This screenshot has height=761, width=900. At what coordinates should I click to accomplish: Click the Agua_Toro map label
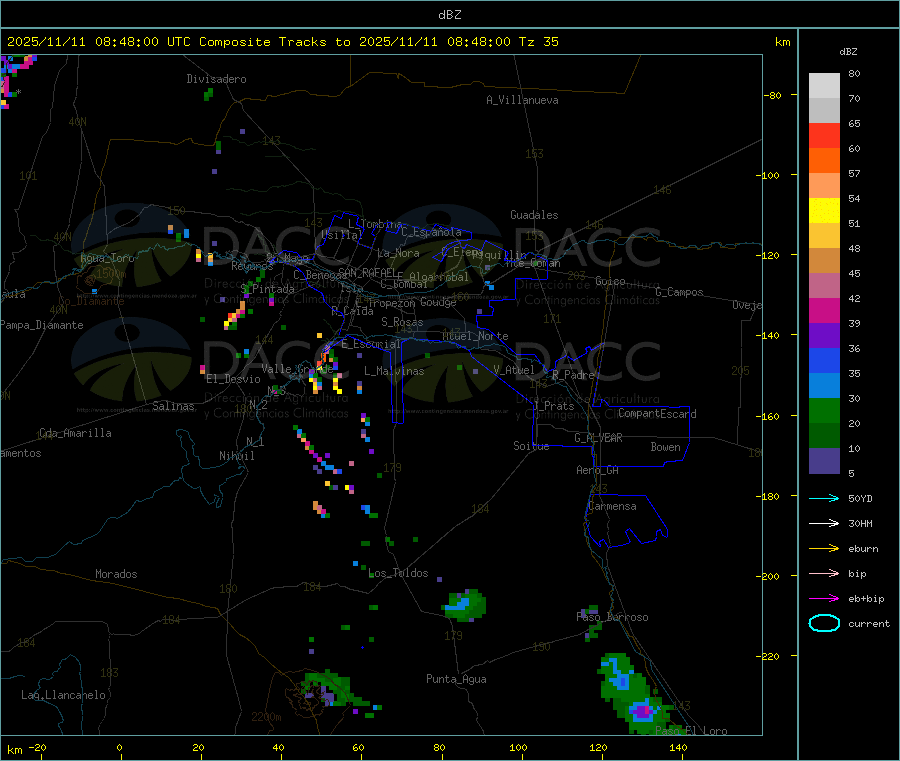(x=107, y=258)
